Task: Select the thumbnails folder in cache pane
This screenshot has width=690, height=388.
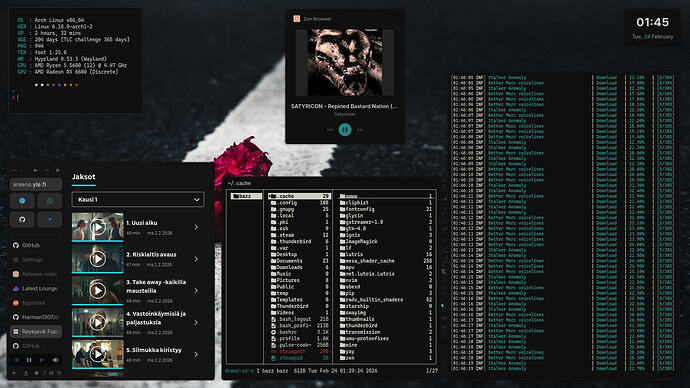Action: pyautogui.click(x=386, y=319)
